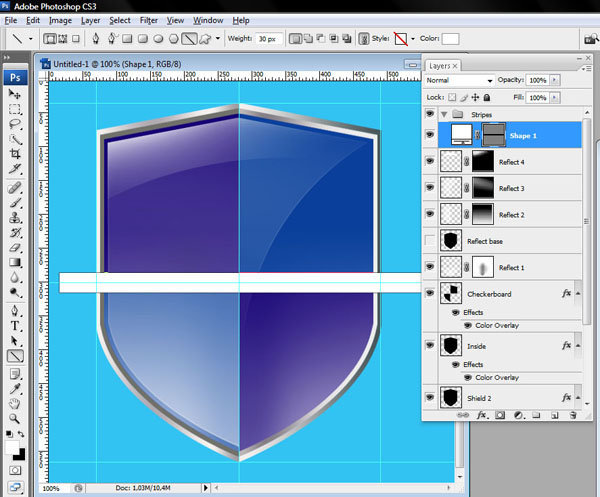The width and height of the screenshot is (600, 497).
Task: Open the Layer menu
Action: [x=90, y=21]
